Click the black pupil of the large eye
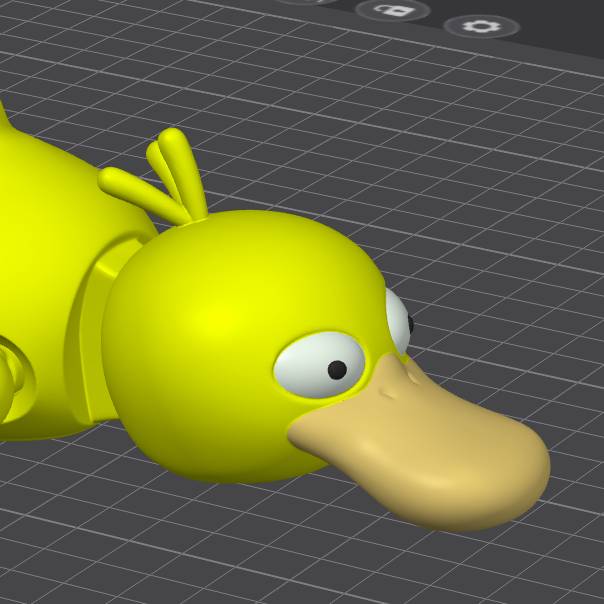The width and height of the screenshot is (604, 604). [337, 369]
